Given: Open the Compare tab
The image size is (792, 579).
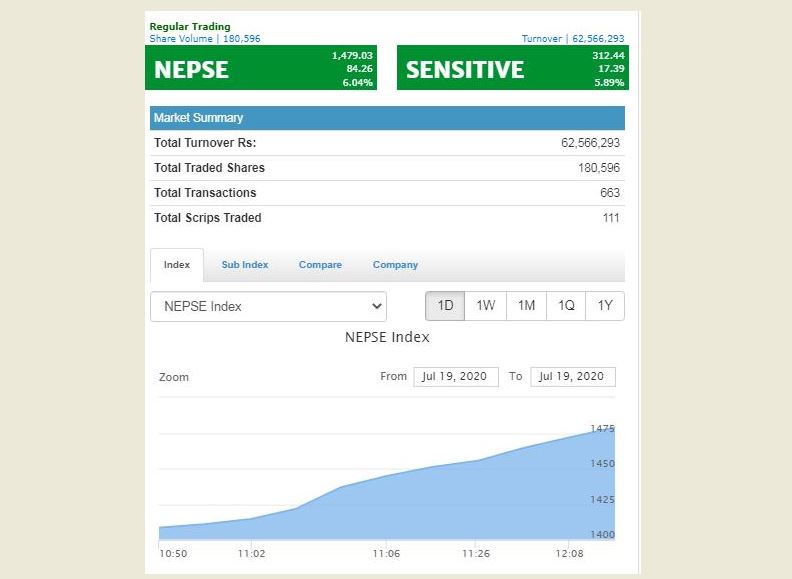Looking at the screenshot, I should 320,265.
